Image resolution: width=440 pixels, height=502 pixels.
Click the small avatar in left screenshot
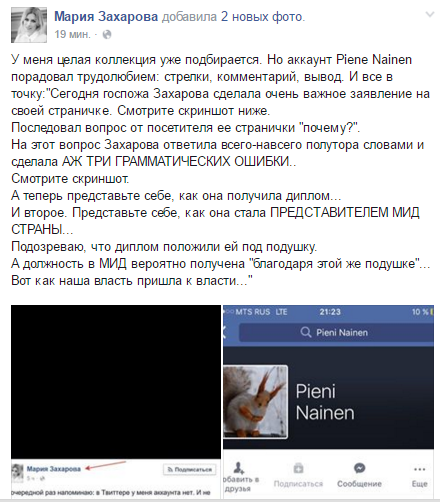(x=16, y=472)
